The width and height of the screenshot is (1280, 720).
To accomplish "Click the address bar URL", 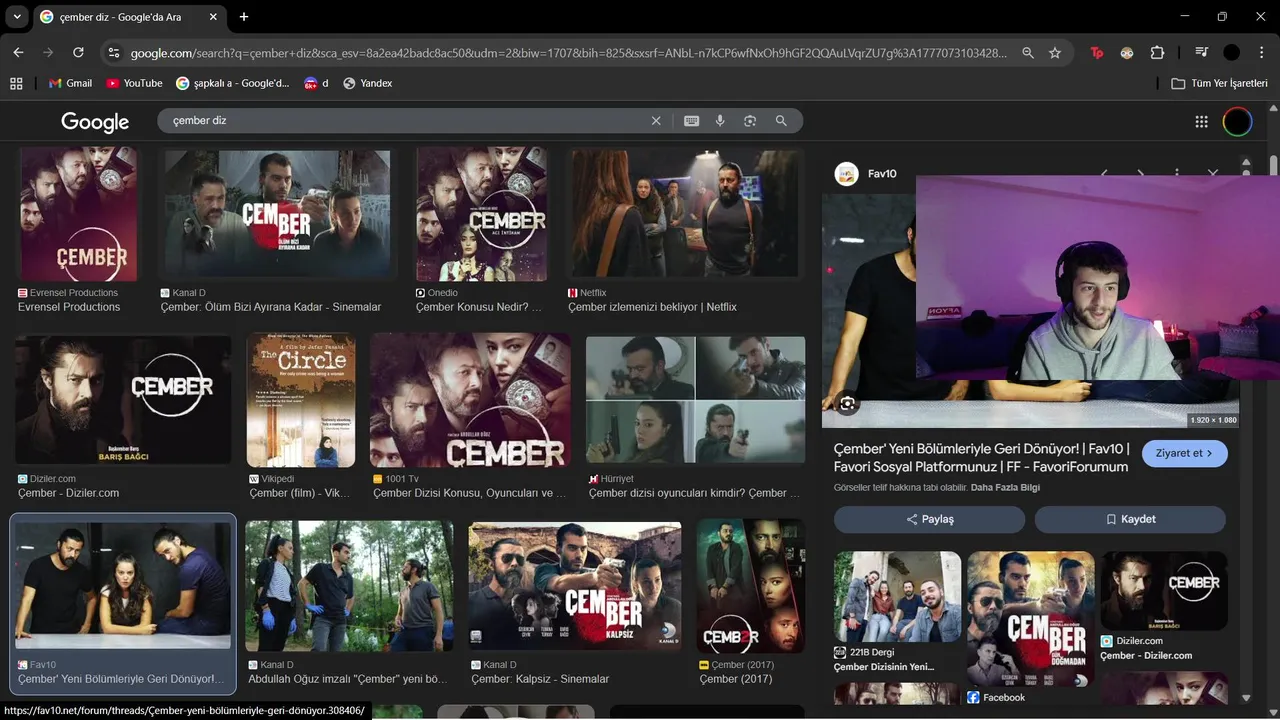I will [x=568, y=53].
